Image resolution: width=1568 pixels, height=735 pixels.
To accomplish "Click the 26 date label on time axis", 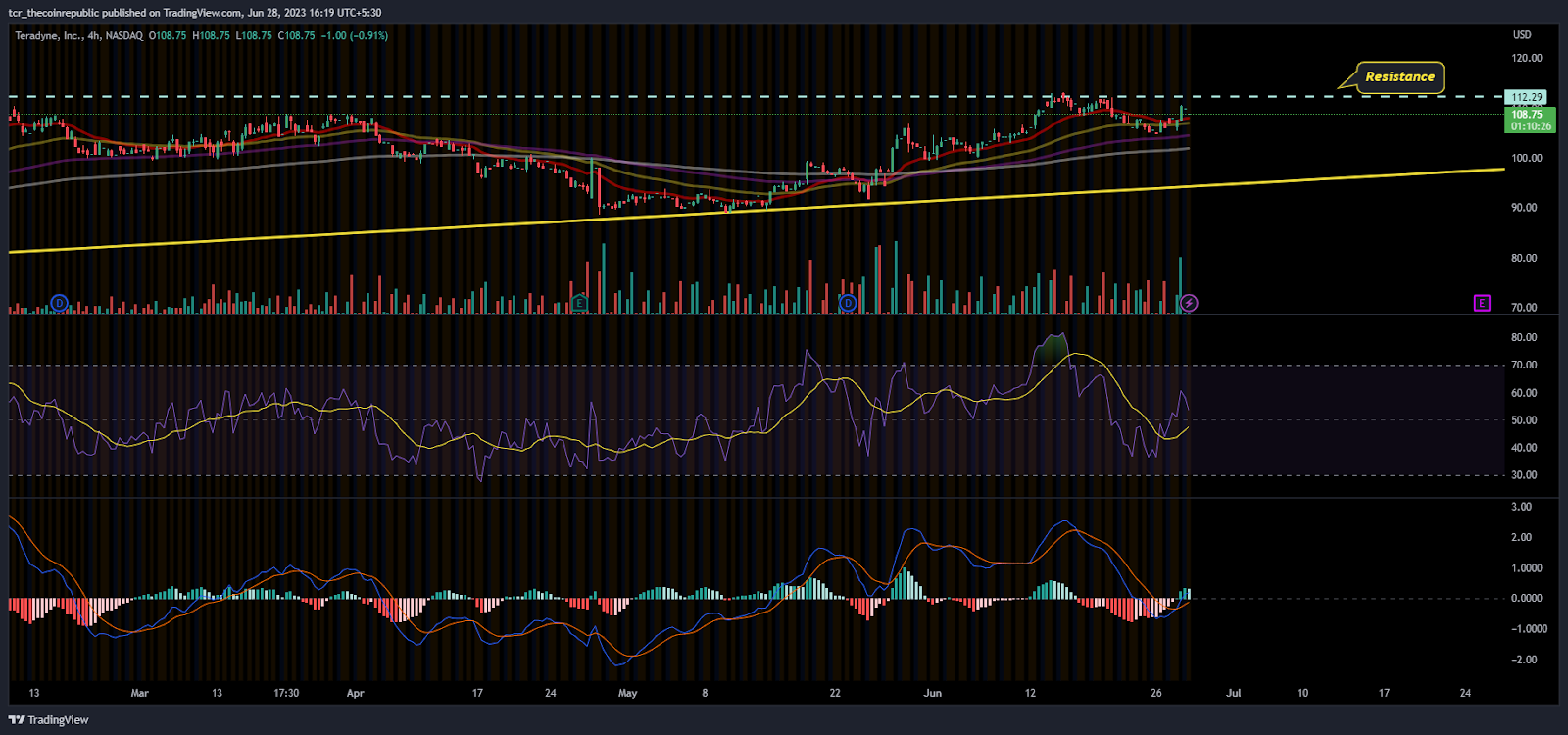I will coord(1156,693).
